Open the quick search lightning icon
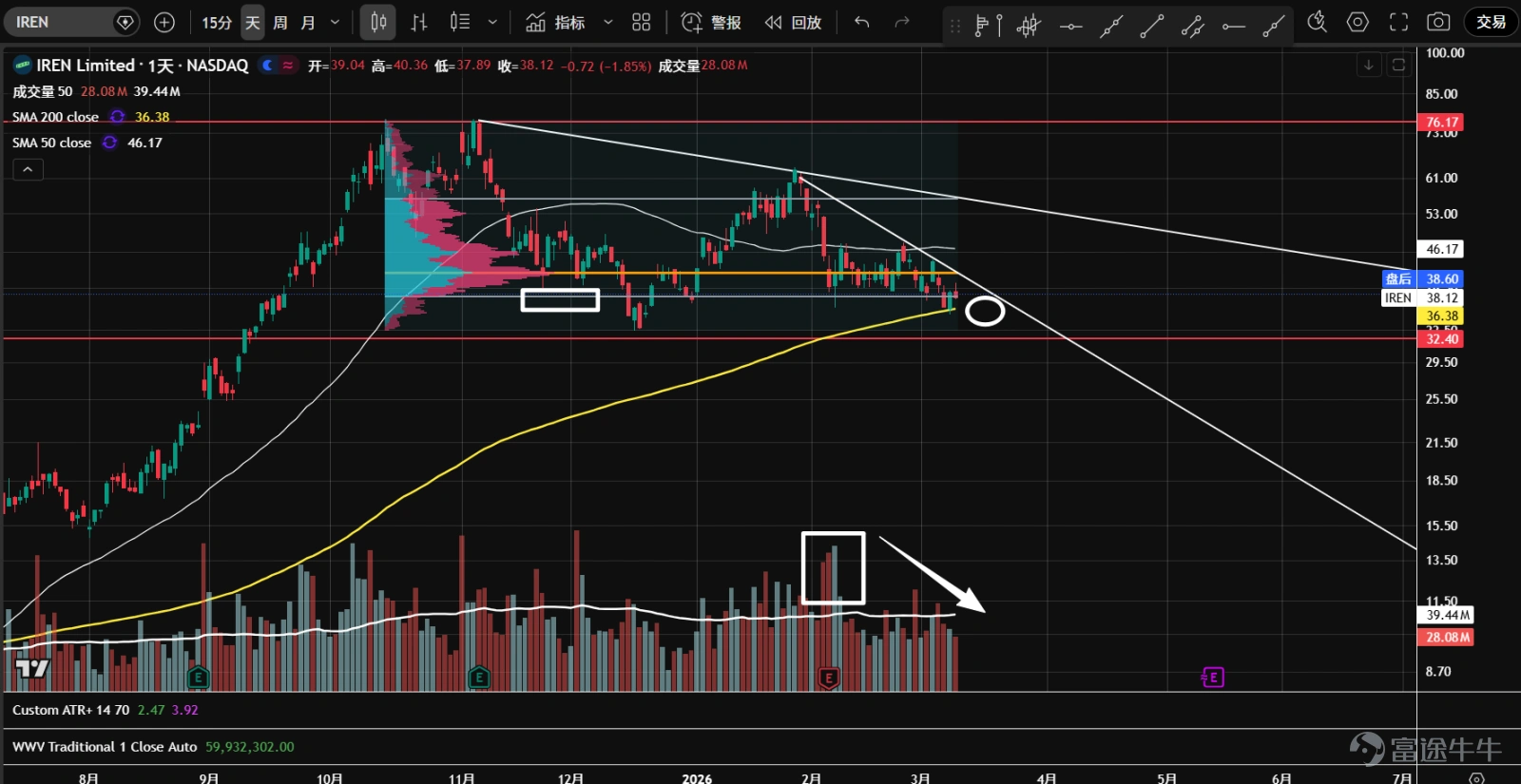The height and width of the screenshot is (784, 1521). click(1318, 22)
